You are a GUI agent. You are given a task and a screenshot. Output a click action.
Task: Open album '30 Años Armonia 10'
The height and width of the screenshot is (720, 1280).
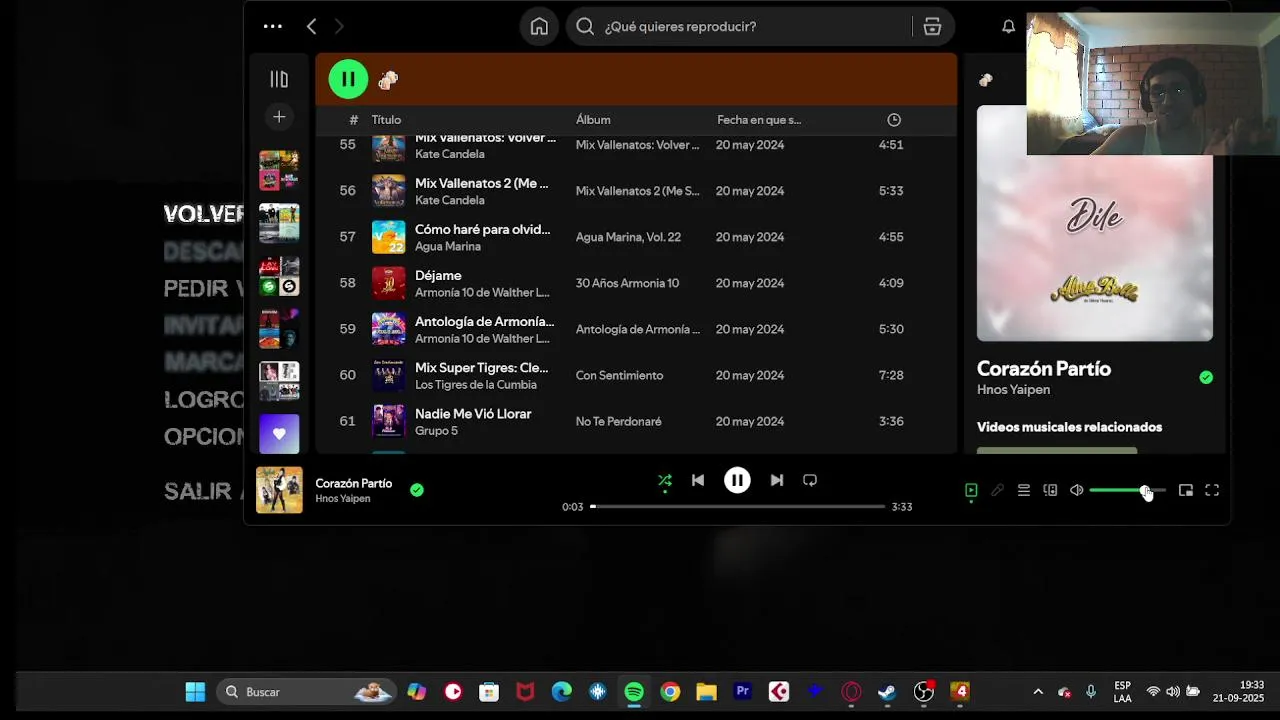click(627, 283)
